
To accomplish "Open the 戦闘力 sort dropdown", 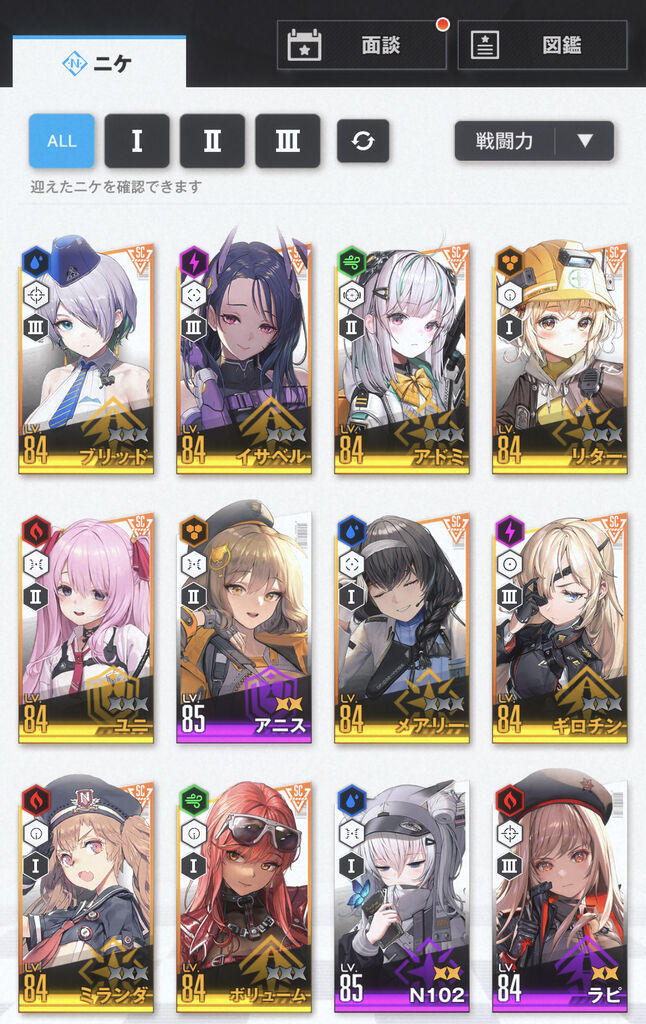I will [x=534, y=140].
